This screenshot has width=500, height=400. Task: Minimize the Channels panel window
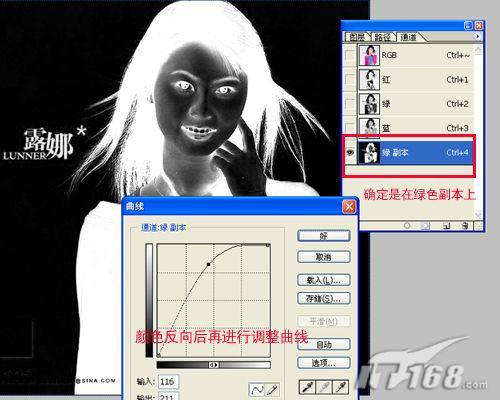click(468, 25)
